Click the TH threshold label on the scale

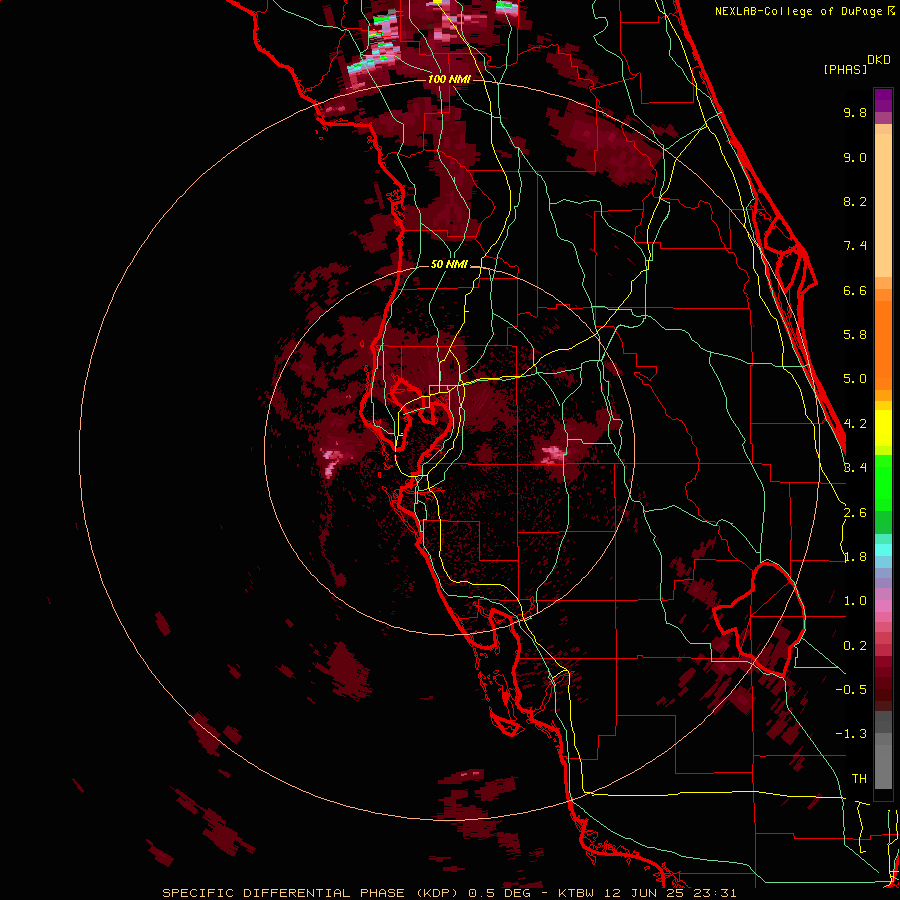[859, 778]
